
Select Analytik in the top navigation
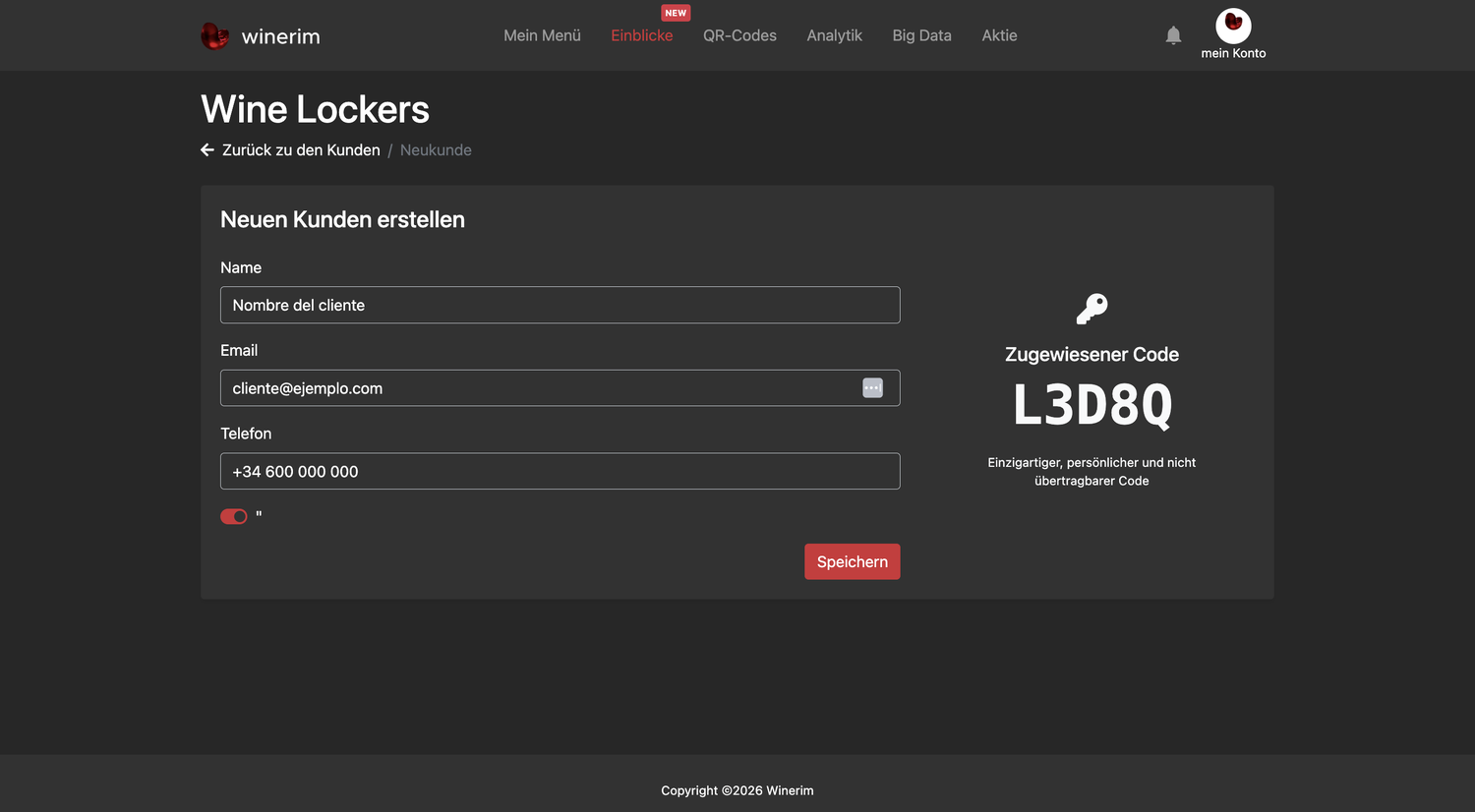pos(834,35)
